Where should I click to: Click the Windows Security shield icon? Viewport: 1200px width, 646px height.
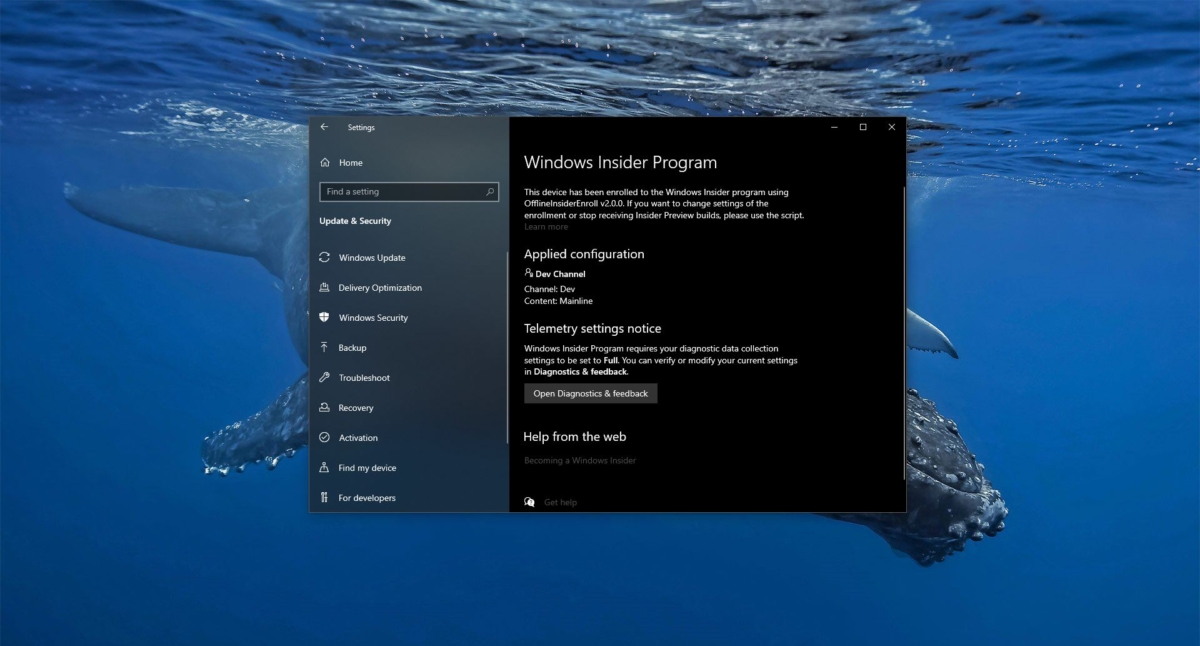click(x=324, y=317)
